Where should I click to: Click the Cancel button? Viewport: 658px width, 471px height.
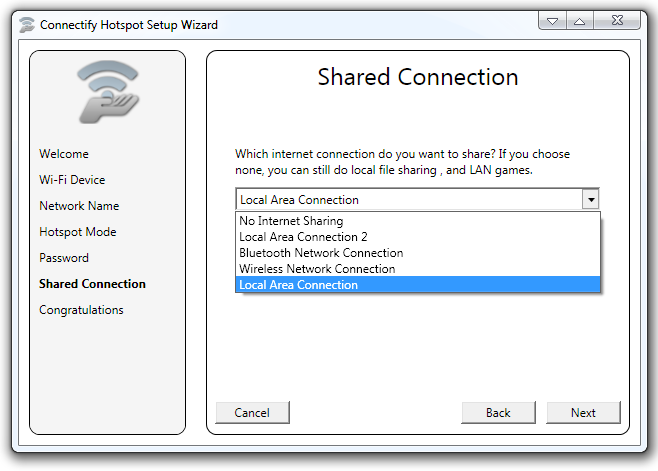(x=252, y=413)
